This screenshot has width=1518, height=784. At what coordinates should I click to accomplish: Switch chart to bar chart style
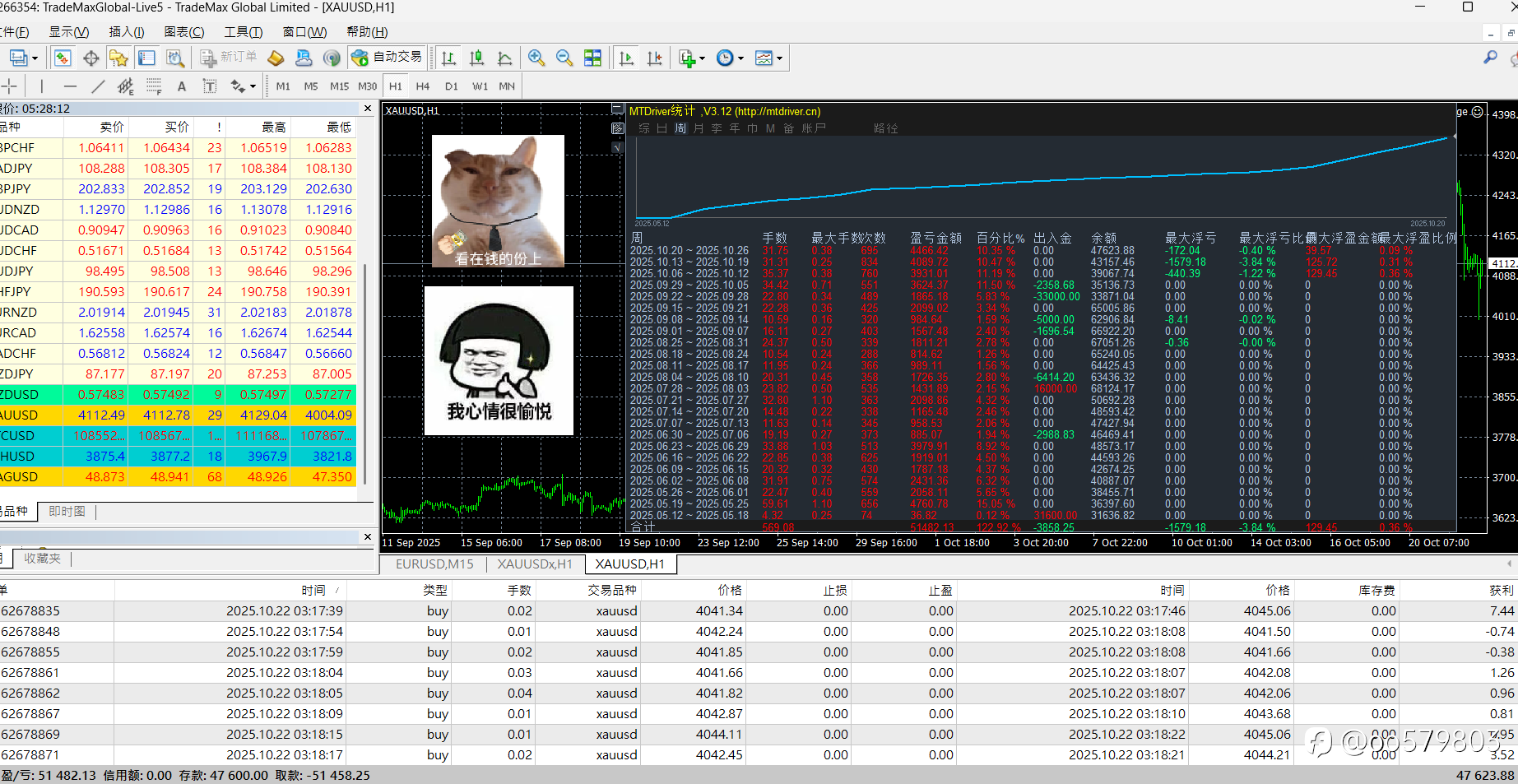(x=448, y=58)
